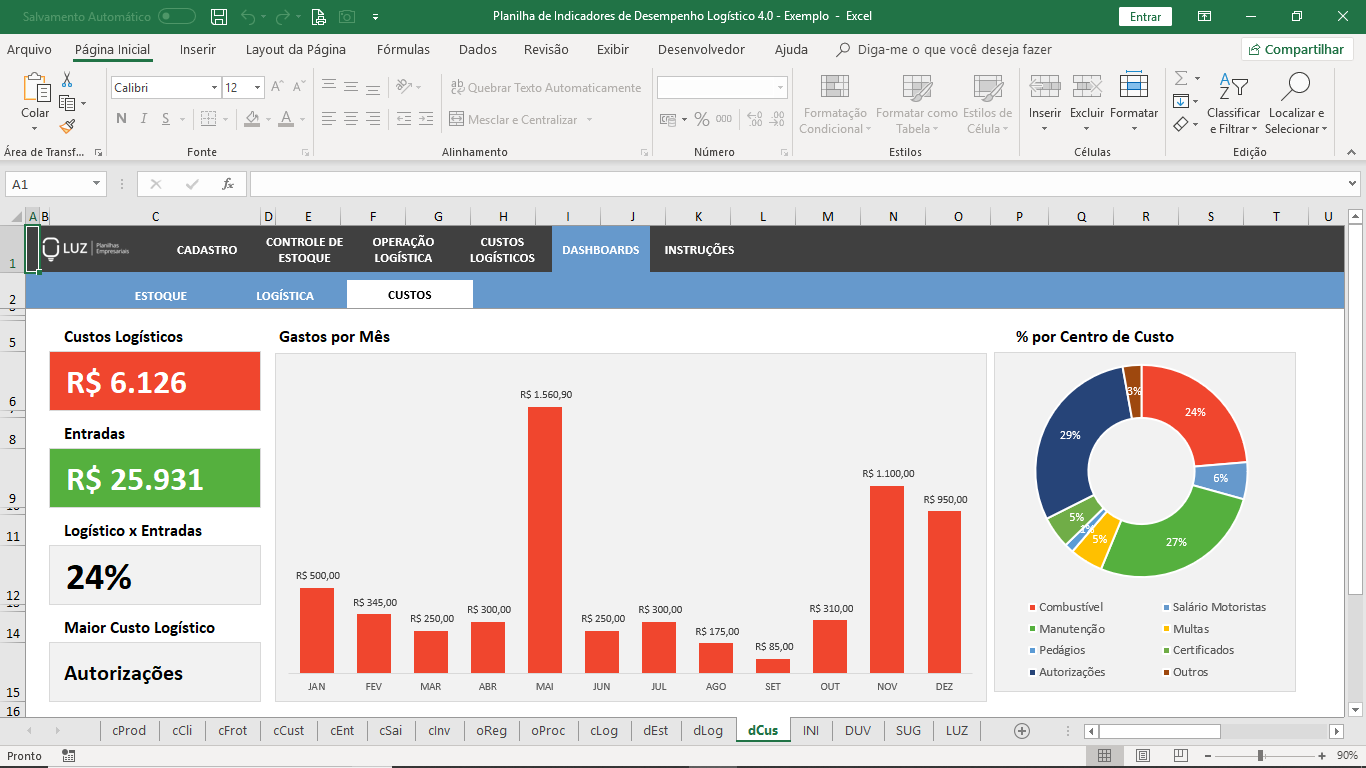Center text horizontally in the Alinhamento group
This screenshot has width=1366, height=768.
pyautogui.click(x=349, y=119)
